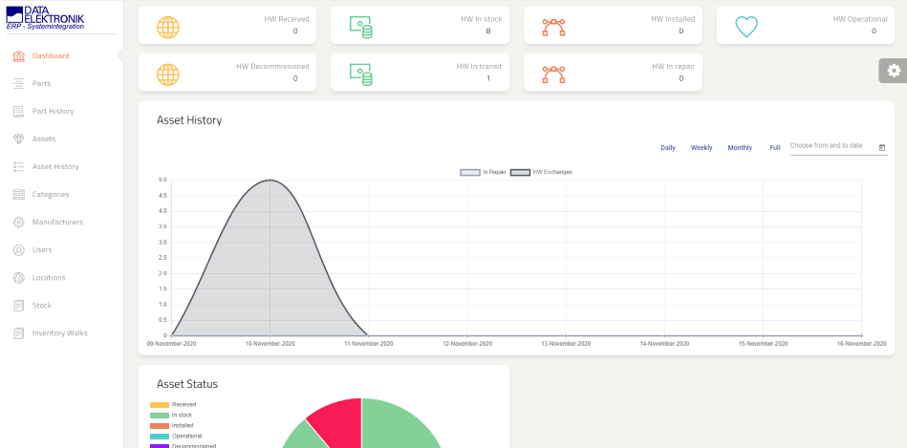Click the vector icon on HW Installed card
This screenshot has width=907, height=448.
[x=554, y=27]
